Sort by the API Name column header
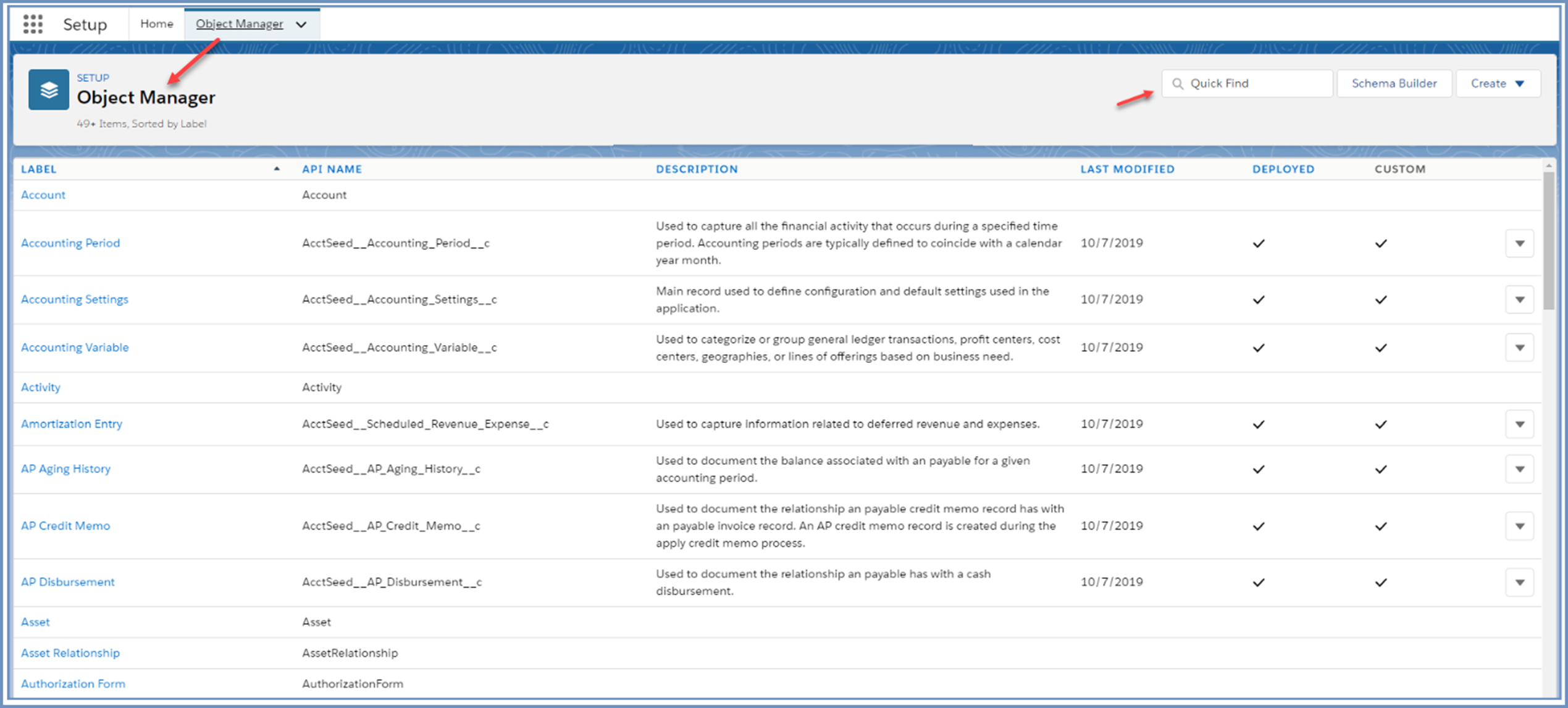1568x708 pixels. tap(332, 169)
